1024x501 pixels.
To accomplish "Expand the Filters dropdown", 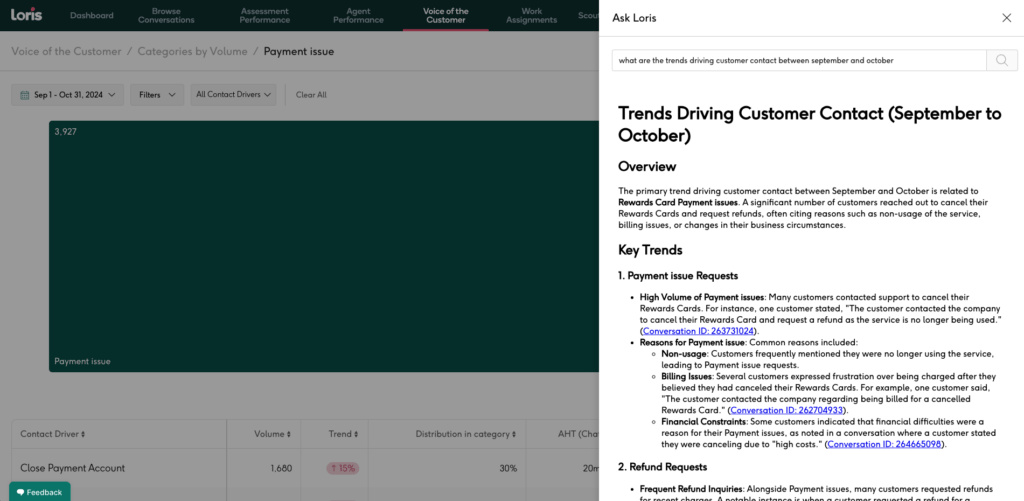I will pos(156,95).
